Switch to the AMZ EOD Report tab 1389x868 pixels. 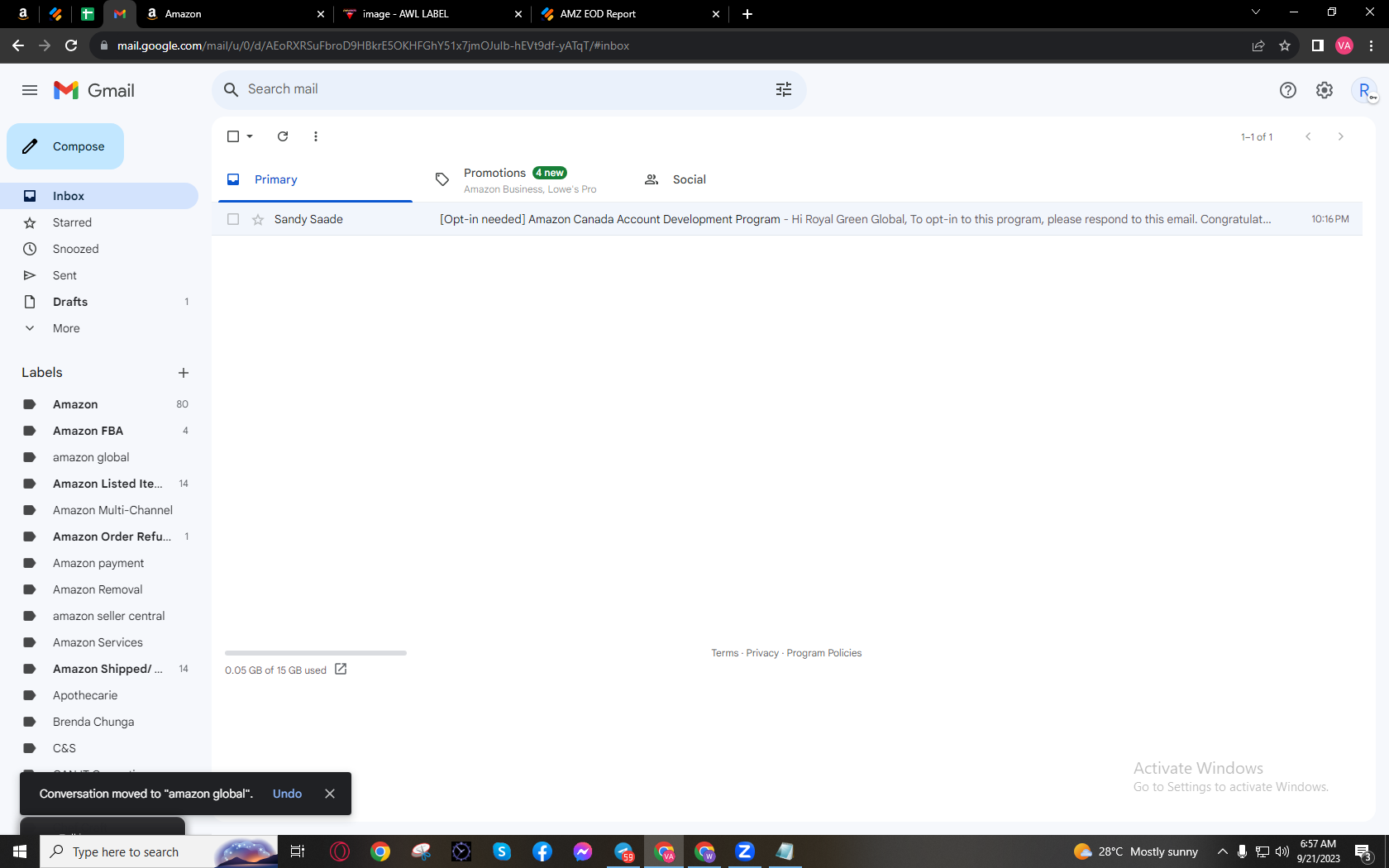click(630, 14)
